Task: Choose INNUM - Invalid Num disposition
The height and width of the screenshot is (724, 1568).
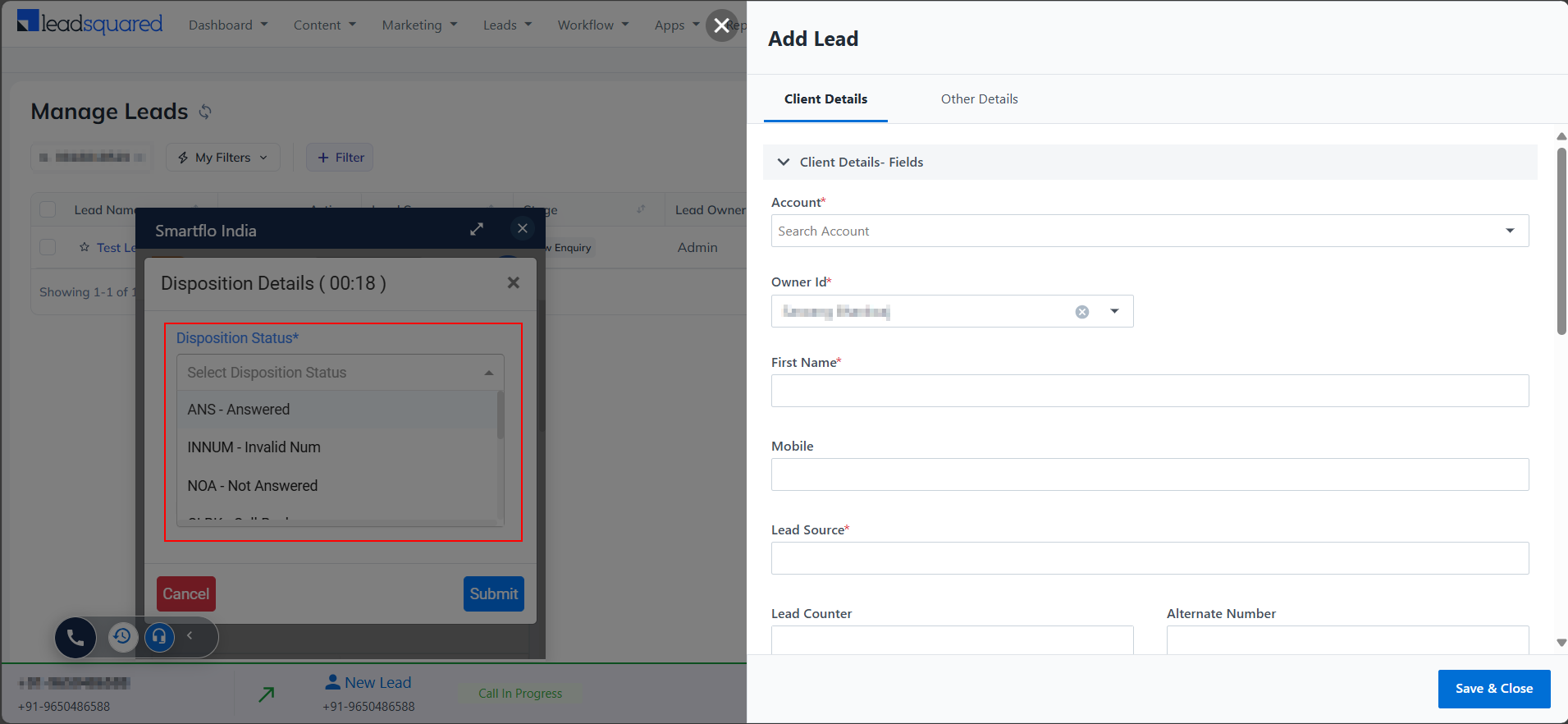Action: 337,447
